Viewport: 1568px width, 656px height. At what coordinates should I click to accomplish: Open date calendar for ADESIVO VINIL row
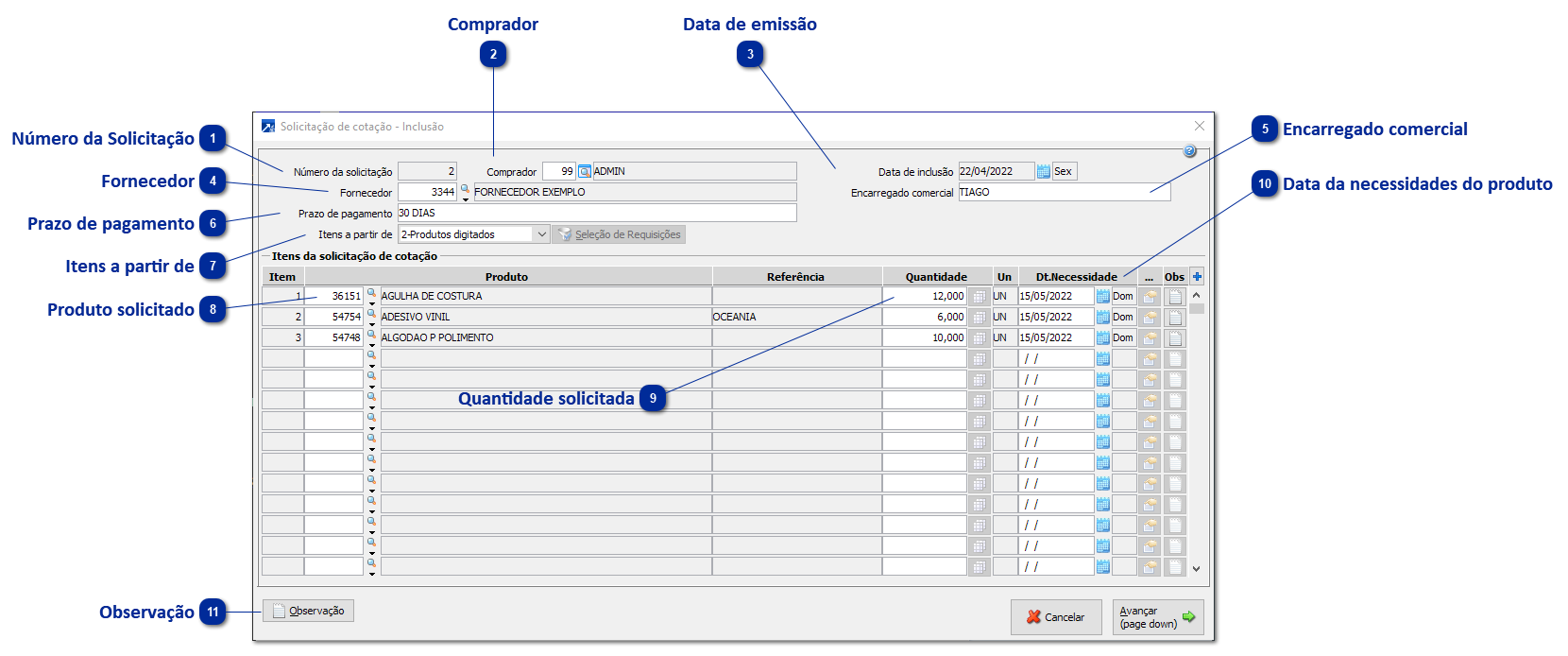(1102, 317)
